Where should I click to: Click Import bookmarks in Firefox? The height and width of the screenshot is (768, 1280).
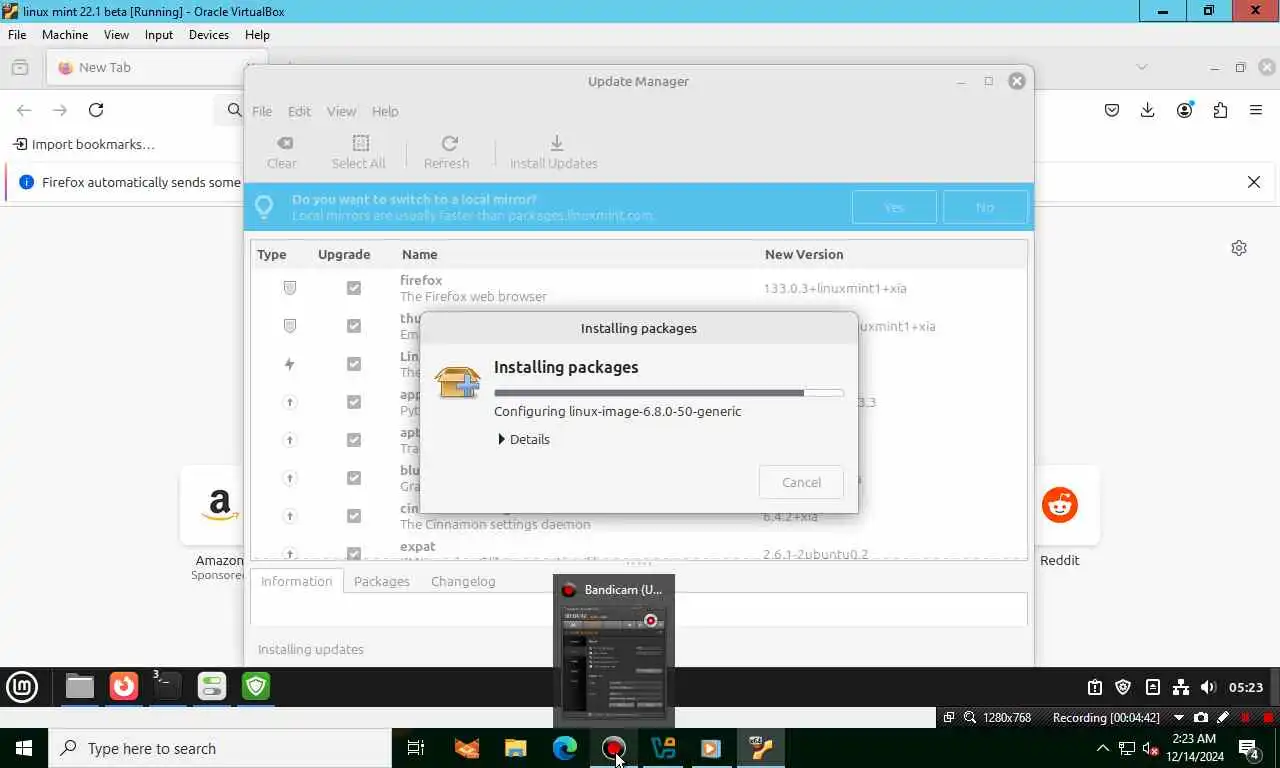click(x=84, y=144)
